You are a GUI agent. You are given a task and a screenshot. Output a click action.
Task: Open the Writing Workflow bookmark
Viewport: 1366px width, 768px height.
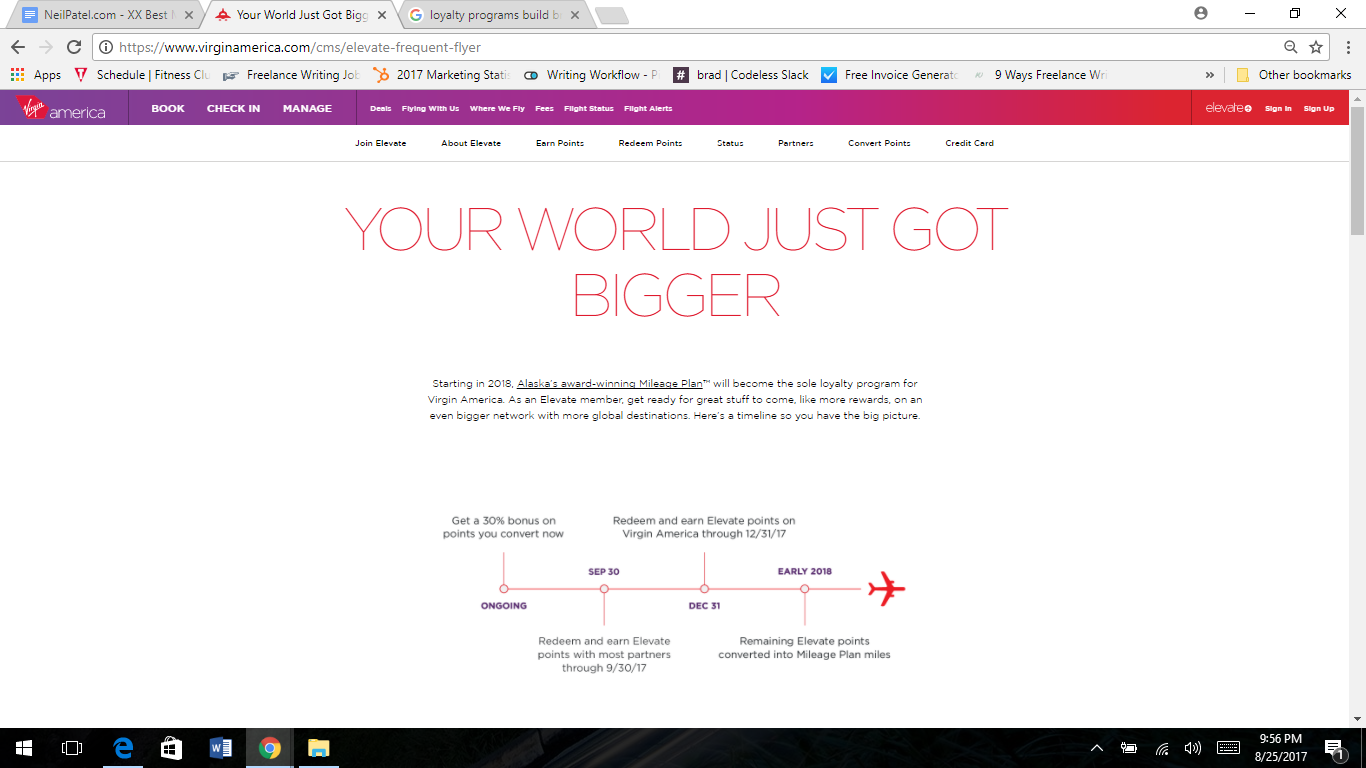(591, 75)
